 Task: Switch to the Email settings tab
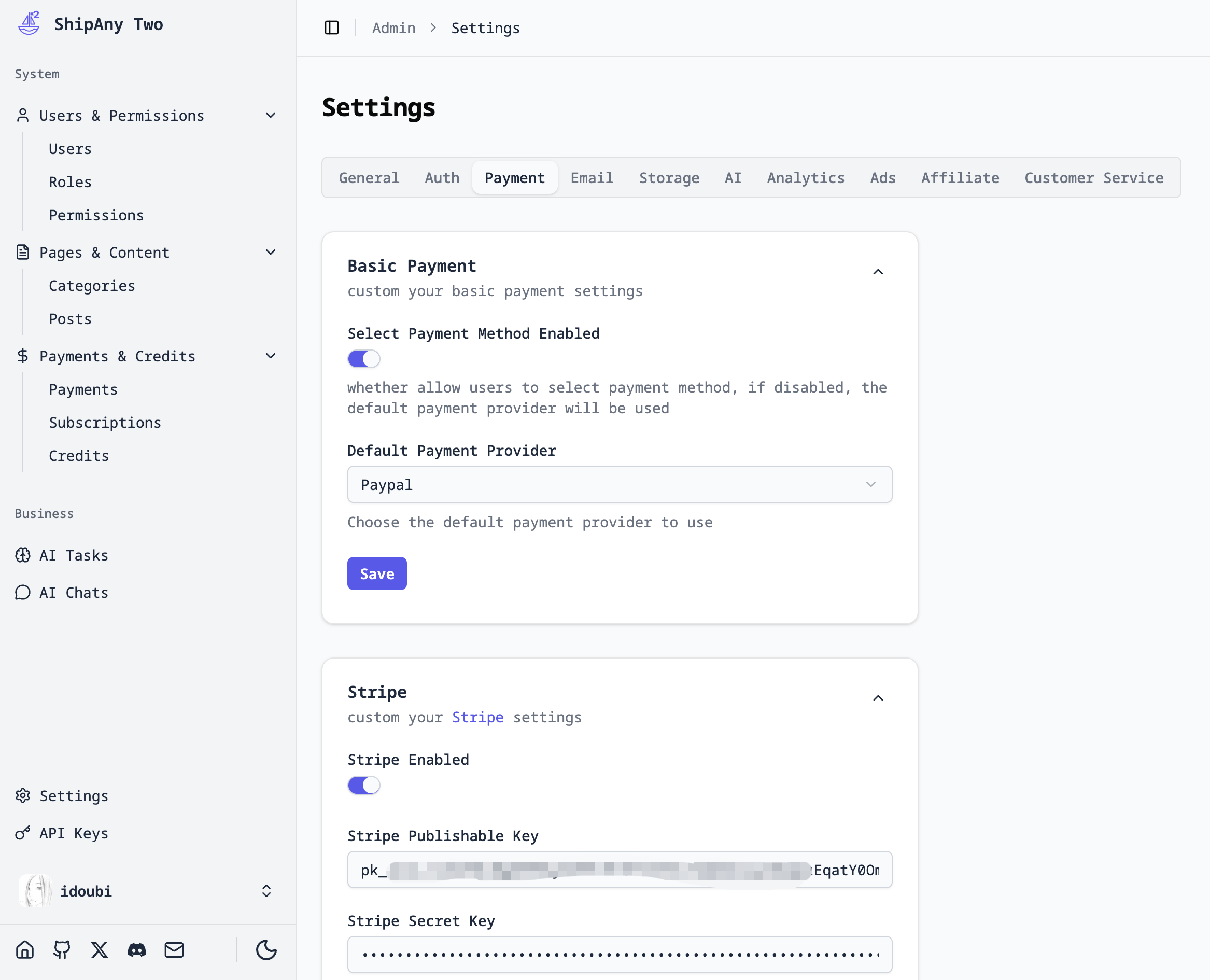click(592, 178)
